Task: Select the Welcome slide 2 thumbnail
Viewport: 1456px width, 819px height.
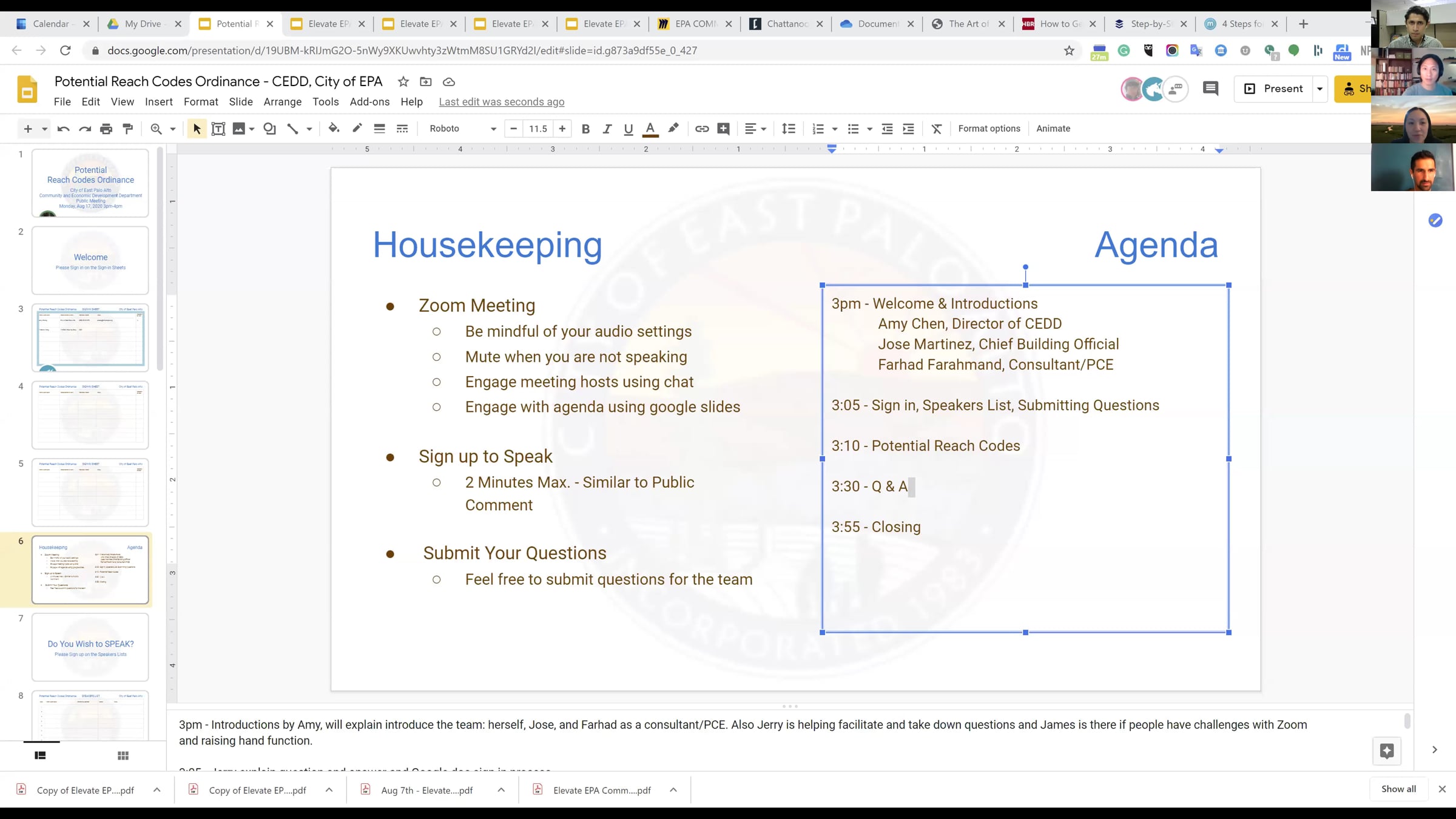Action: click(x=90, y=260)
